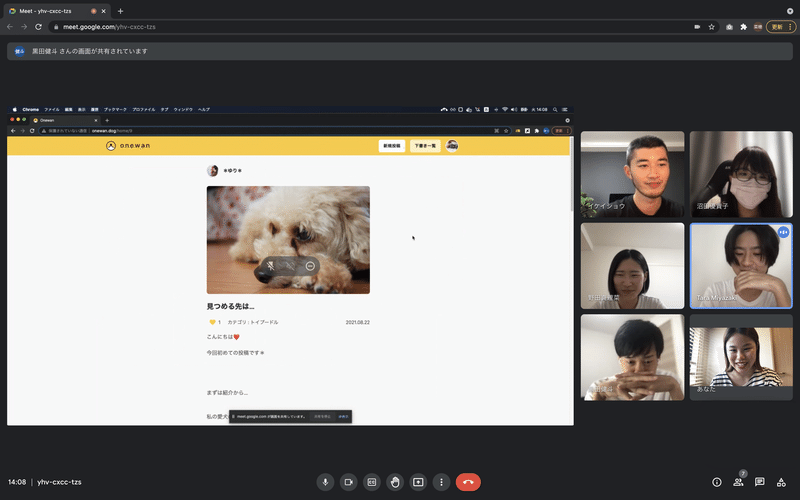Open tab search arrow at top right

point(790,11)
